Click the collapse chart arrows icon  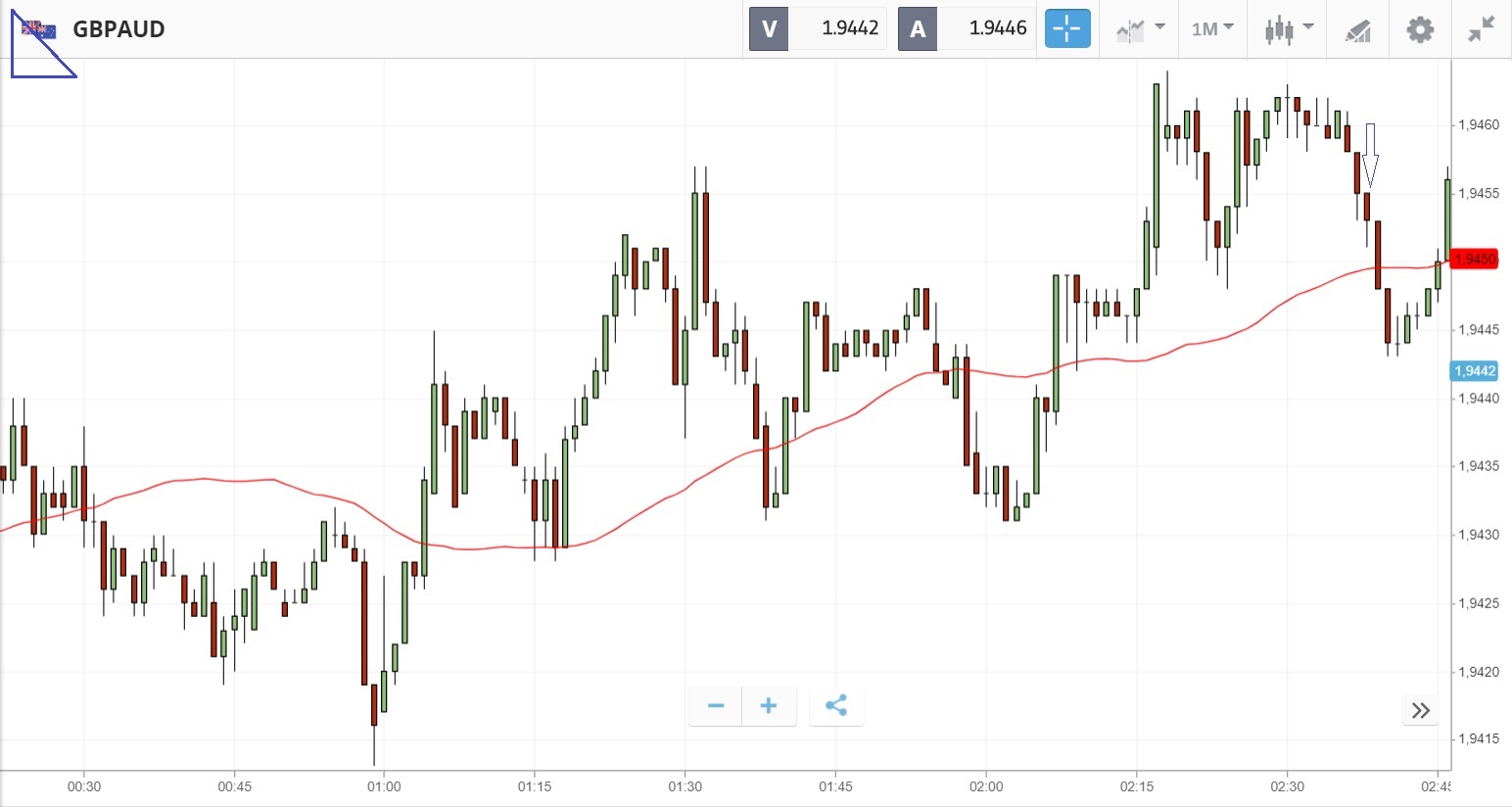(x=1482, y=29)
